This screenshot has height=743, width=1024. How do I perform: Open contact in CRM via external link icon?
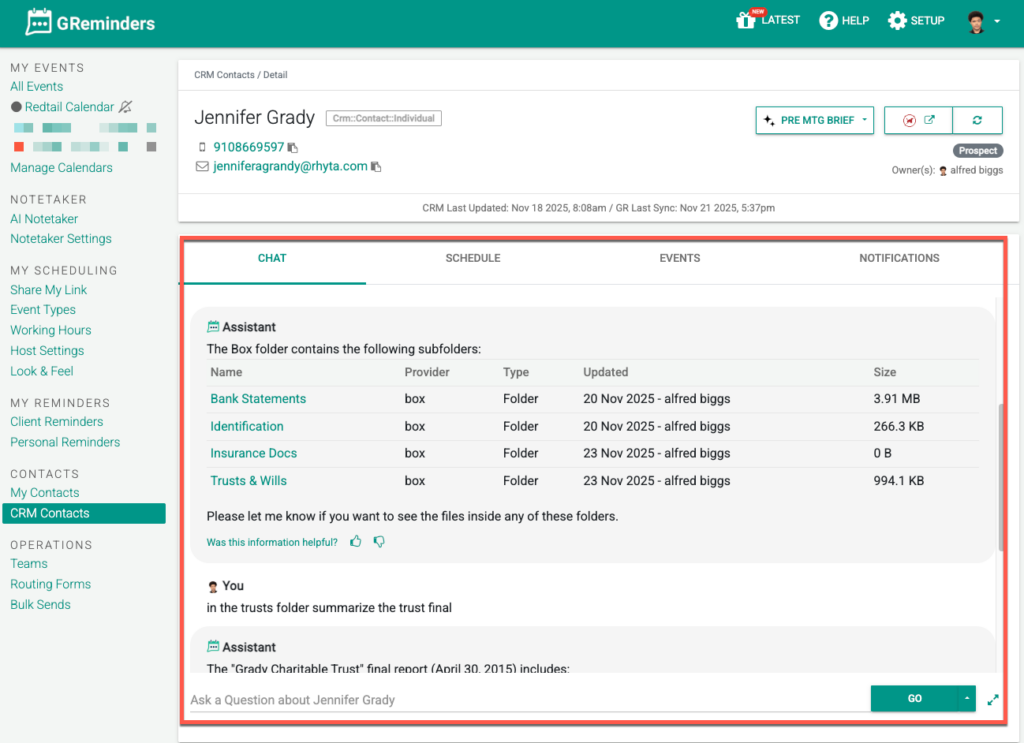(x=929, y=120)
